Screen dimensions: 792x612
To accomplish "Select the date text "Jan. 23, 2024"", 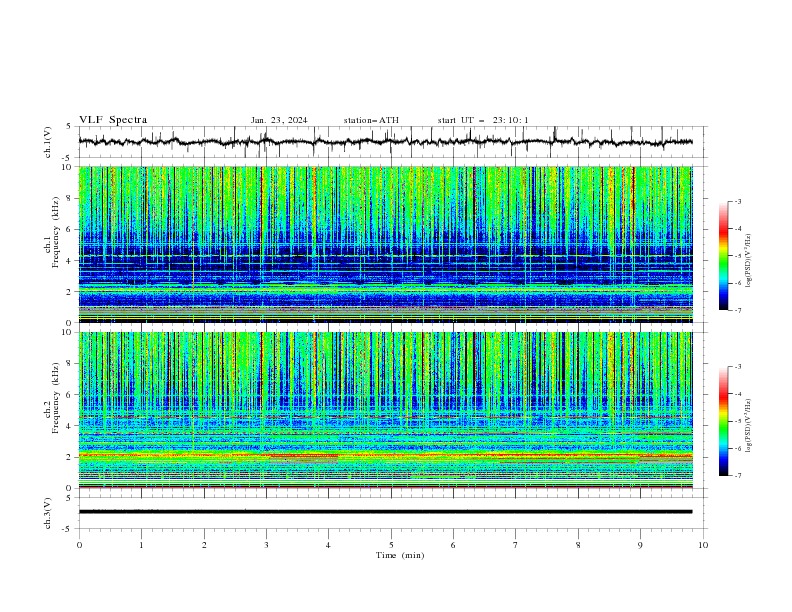I will click(x=279, y=120).
